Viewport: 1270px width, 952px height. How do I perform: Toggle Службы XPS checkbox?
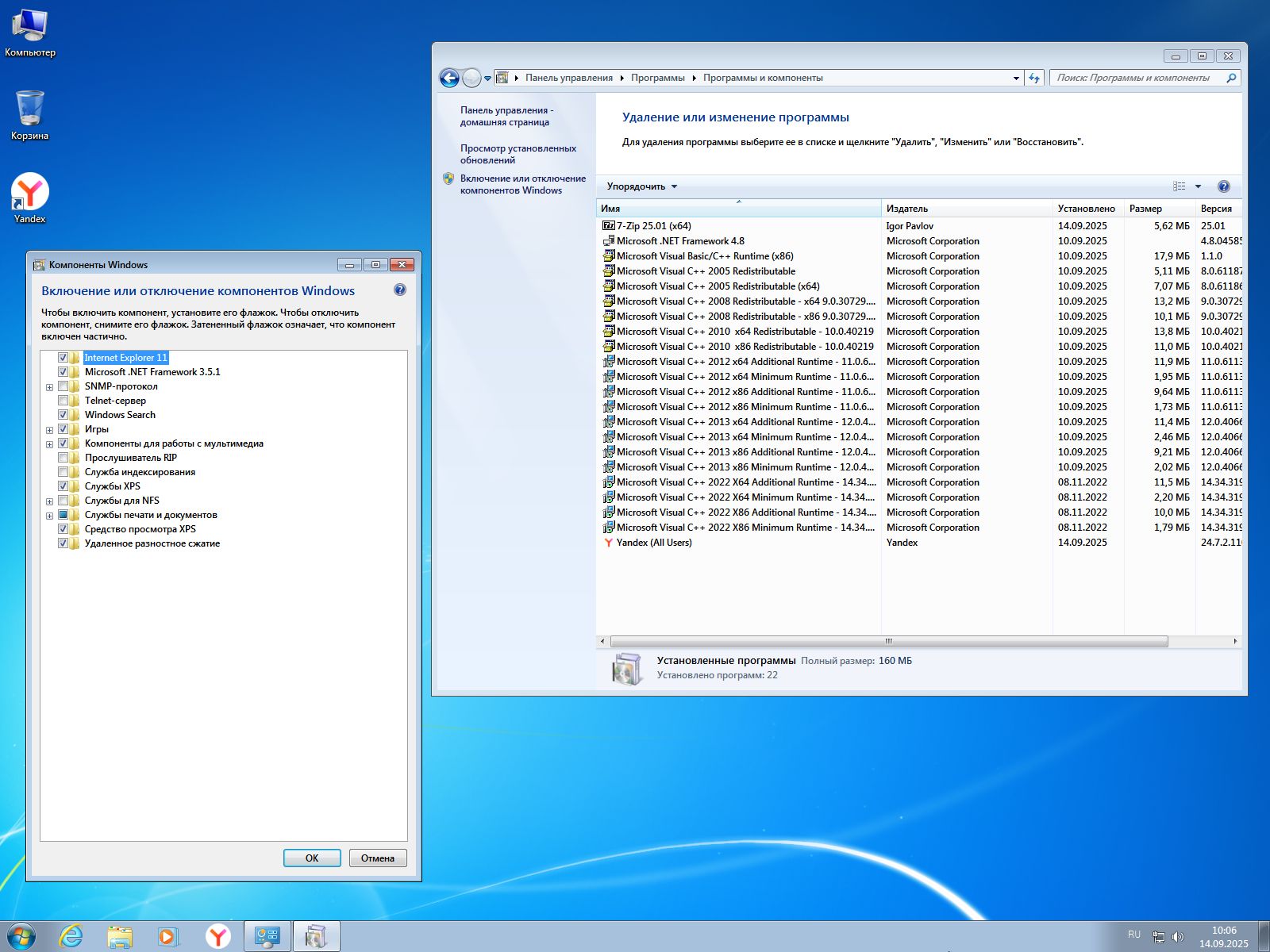(x=63, y=486)
